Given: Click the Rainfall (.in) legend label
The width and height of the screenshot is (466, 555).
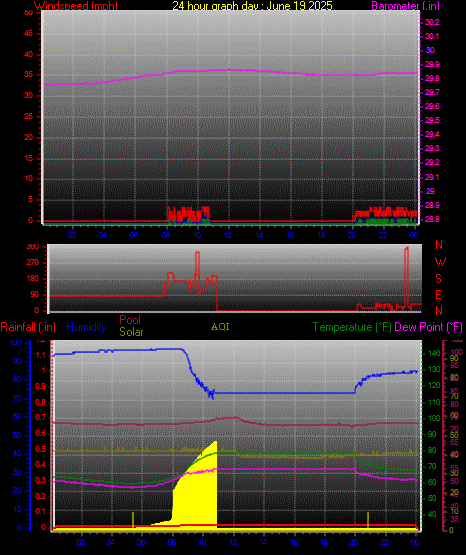Looking at the screenshot, I should pyautogui.click(x=28, y=327).
